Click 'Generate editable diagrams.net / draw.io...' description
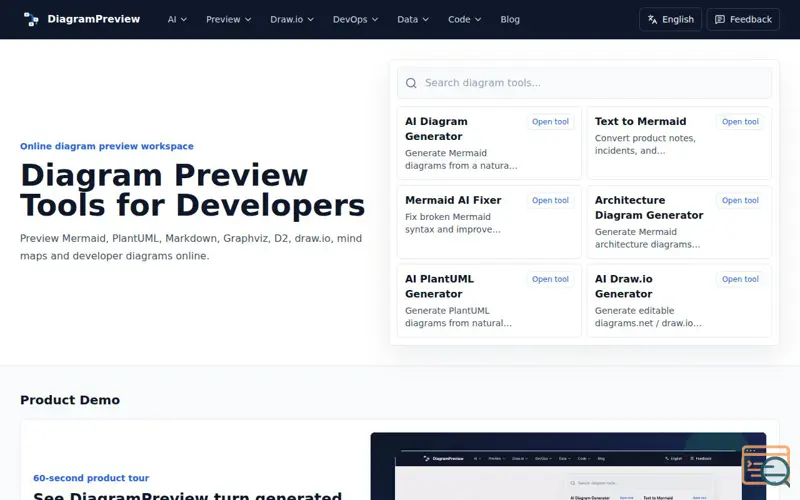 tap(648, 317)
